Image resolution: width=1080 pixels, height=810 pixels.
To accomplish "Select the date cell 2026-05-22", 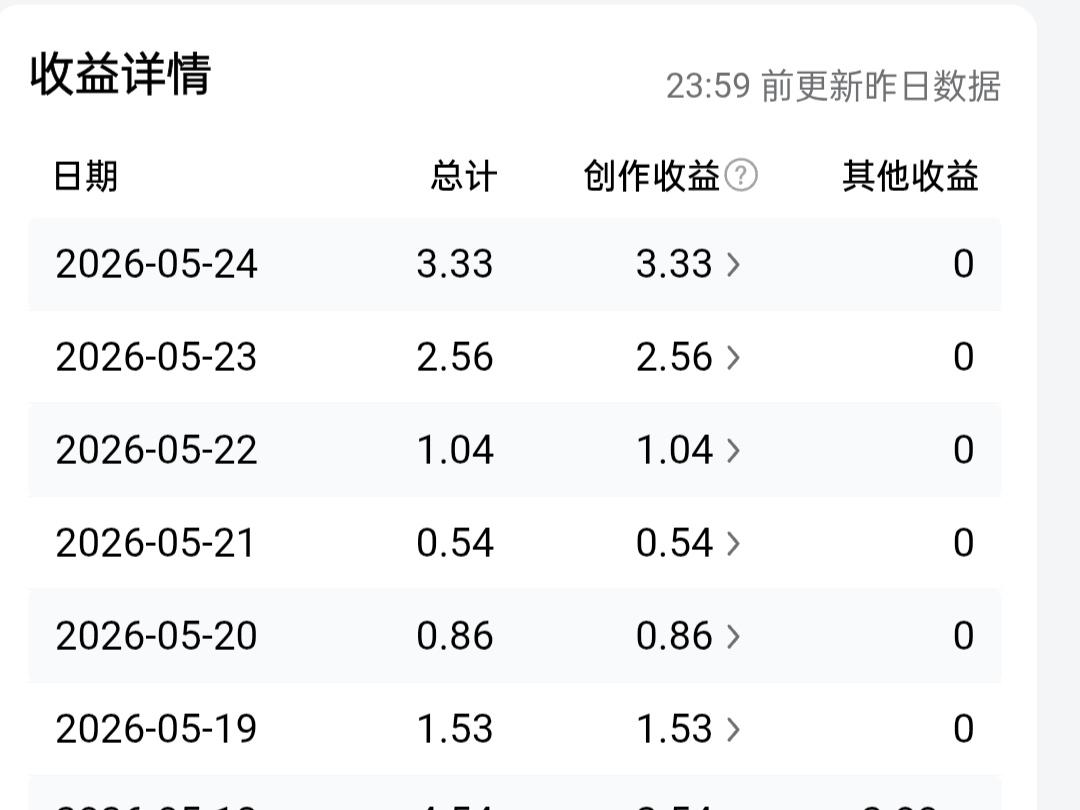I will pyautogui.click(x=156, y=450).
